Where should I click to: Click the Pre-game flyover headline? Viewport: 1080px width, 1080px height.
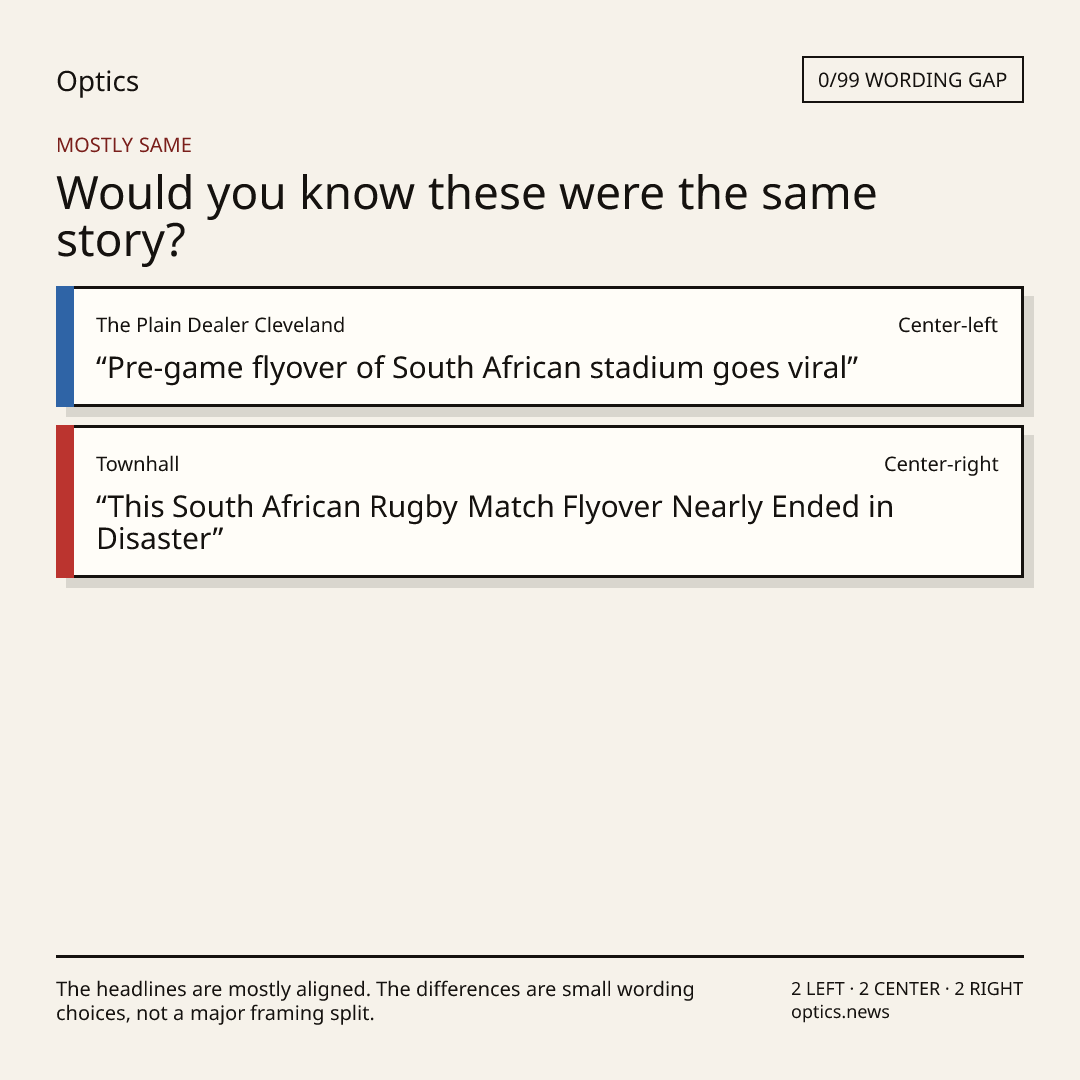[x=477, y=368]
